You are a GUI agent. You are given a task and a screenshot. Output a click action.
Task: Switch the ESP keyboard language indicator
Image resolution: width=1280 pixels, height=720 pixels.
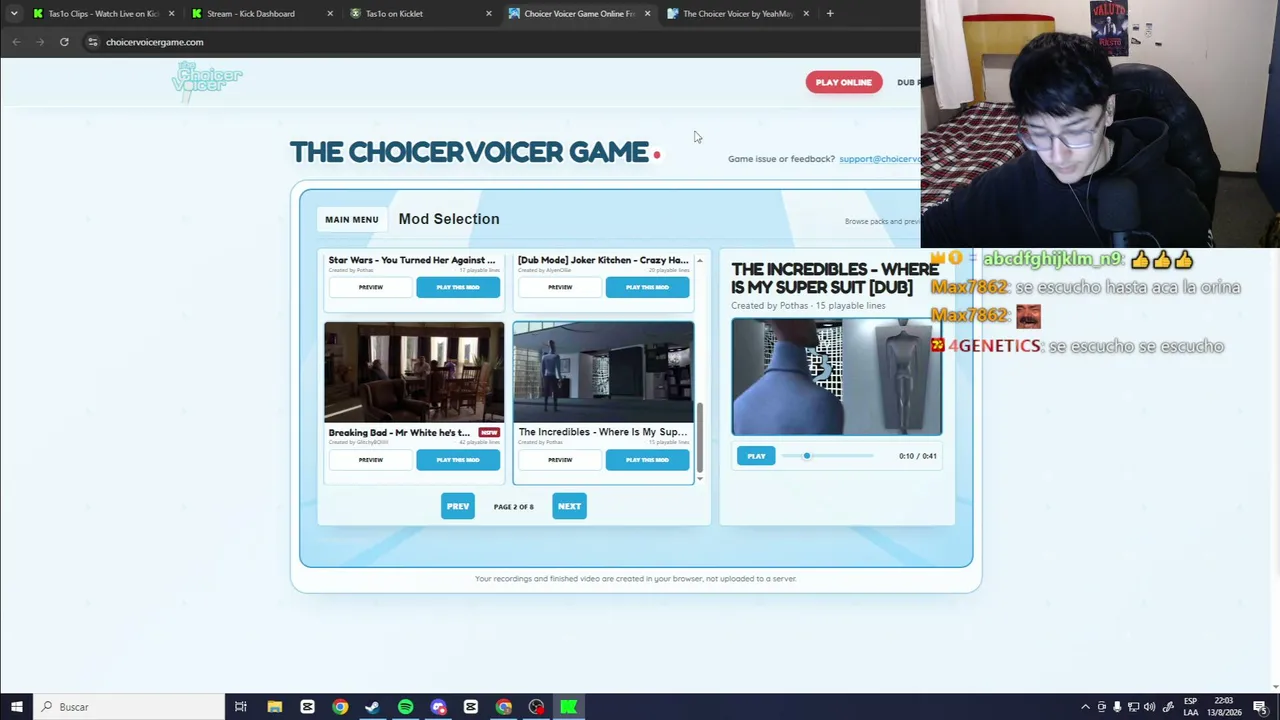[x=1191, y=707]
